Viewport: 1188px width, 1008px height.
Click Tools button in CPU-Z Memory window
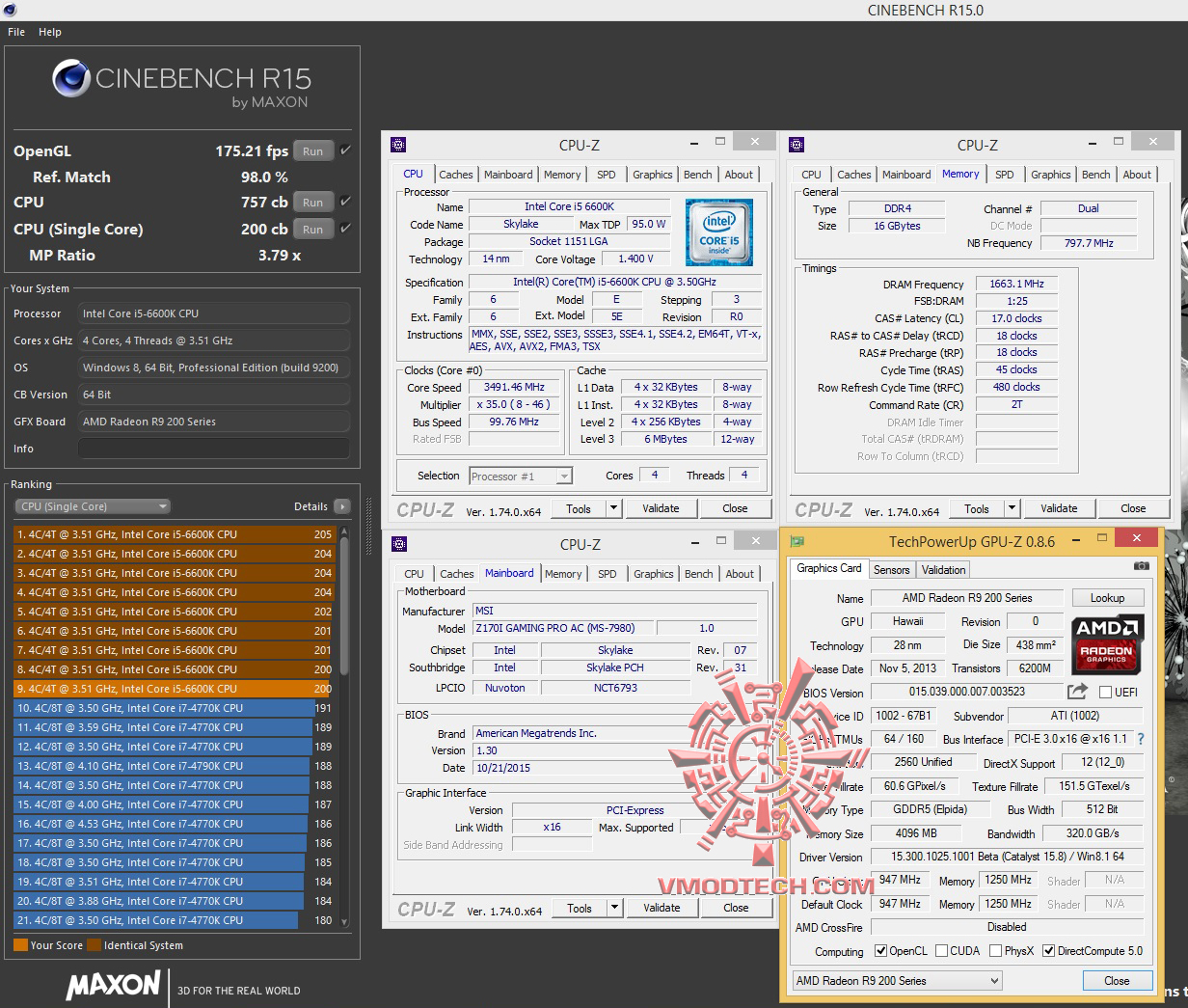(x=977, y=508)
